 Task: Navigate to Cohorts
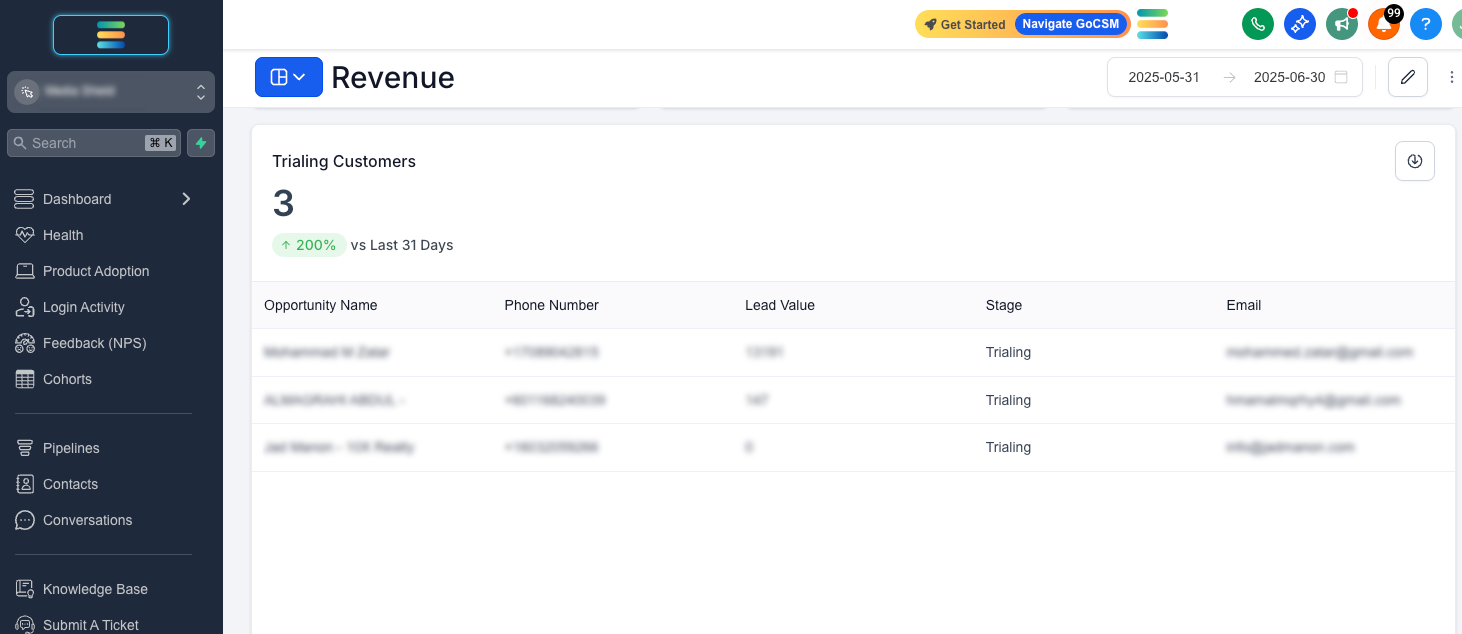tap(67, 379)
